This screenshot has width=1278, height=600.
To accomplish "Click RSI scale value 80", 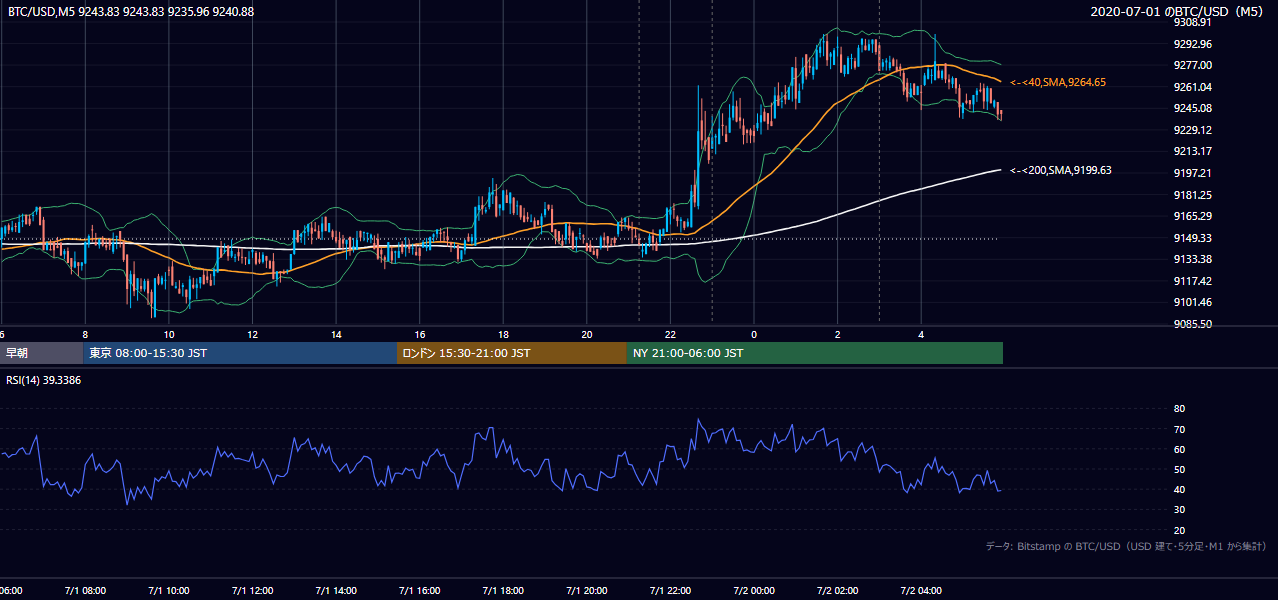I will tap(1179, 409).
